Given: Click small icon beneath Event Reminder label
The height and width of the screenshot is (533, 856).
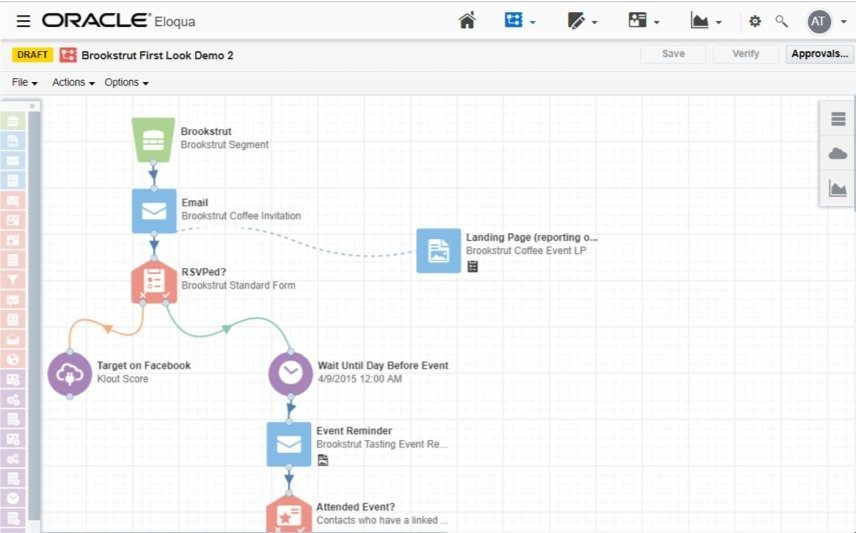Looking at the screenshot, I should point(323,460).
